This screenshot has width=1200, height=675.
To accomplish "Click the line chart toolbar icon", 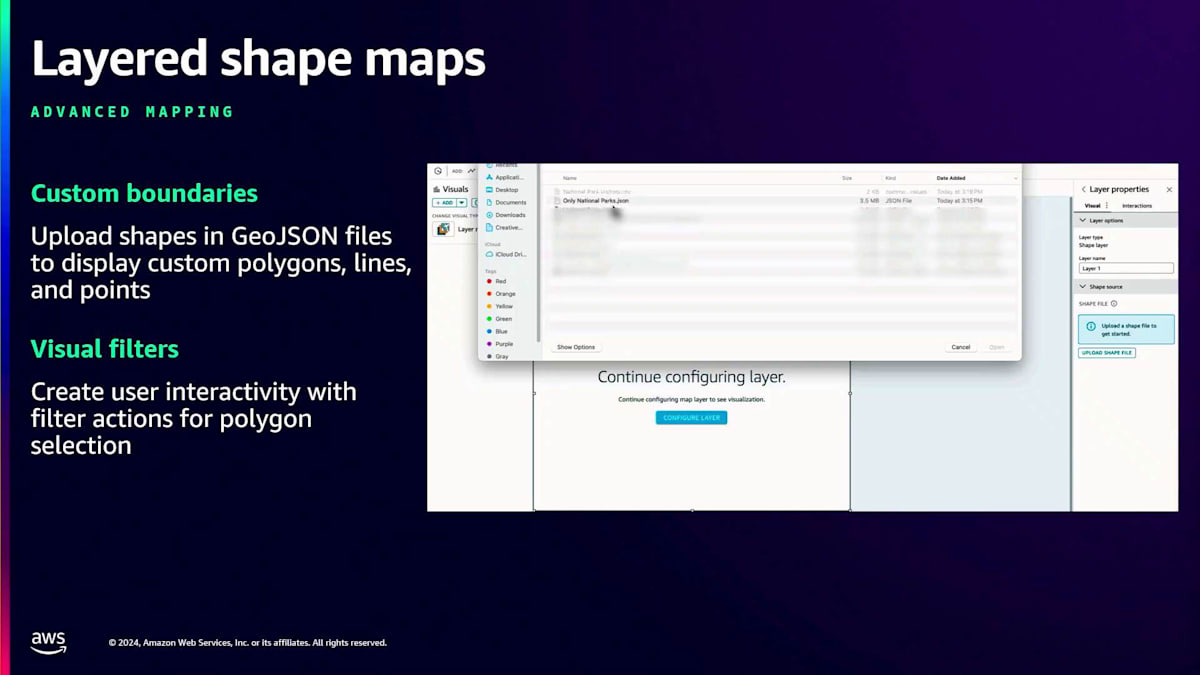I will click(x=471, y=171).
